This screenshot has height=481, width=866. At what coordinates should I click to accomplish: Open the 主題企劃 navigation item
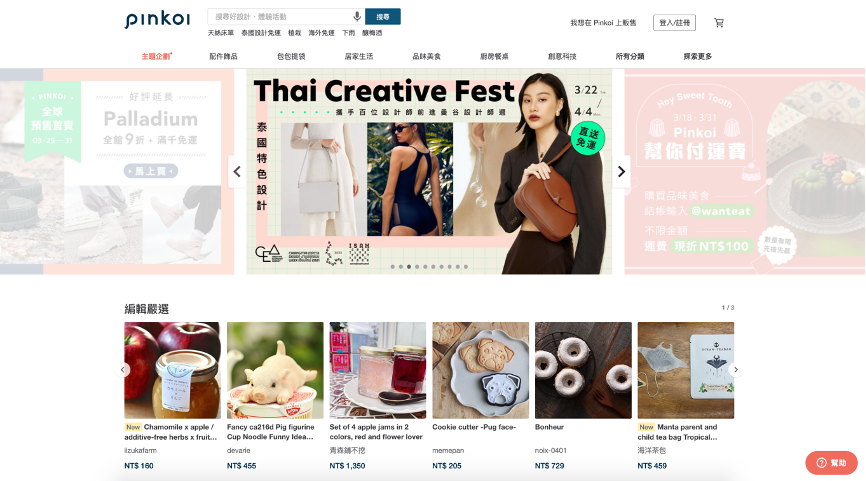(157, 56)
